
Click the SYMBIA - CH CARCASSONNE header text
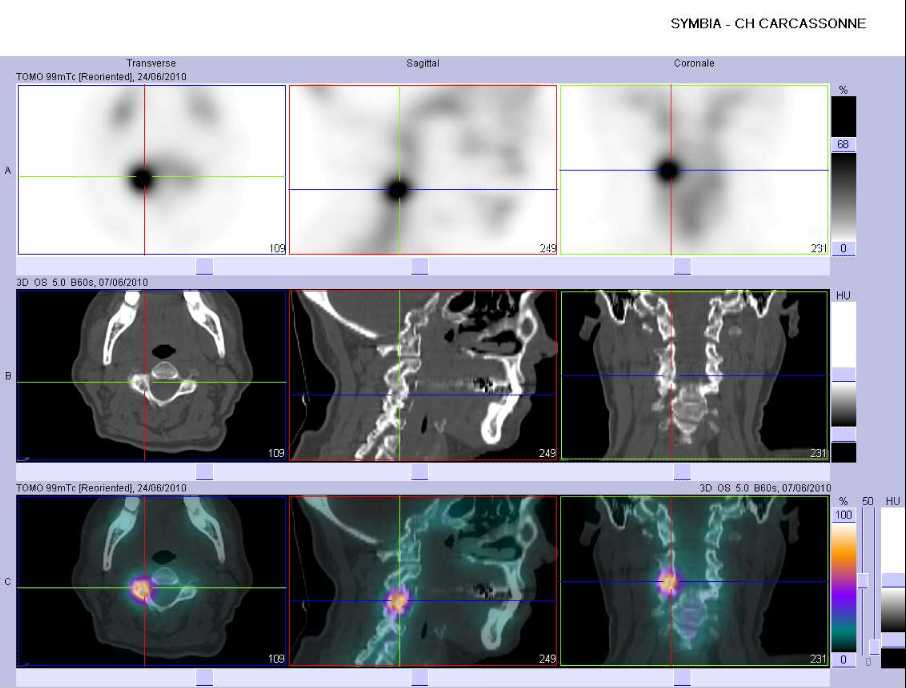pyautogui.click(x=768, y=24)
